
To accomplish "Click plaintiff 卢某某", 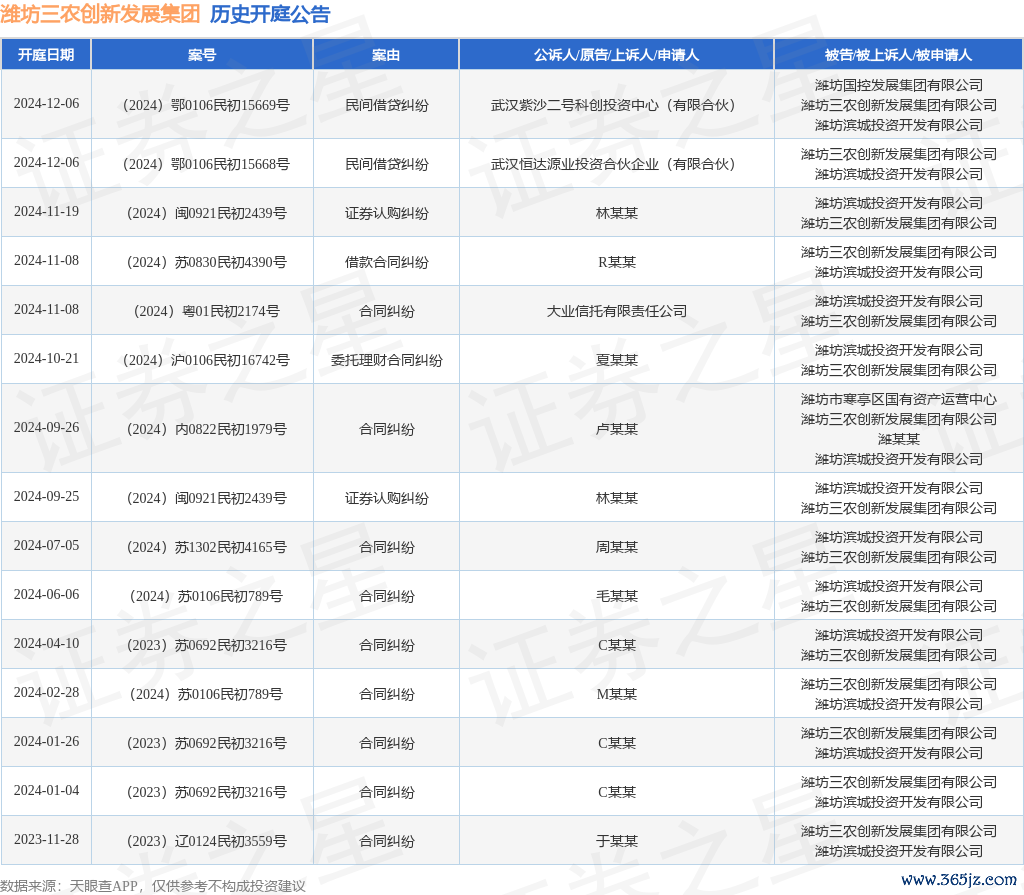I will tap(616, 429).
